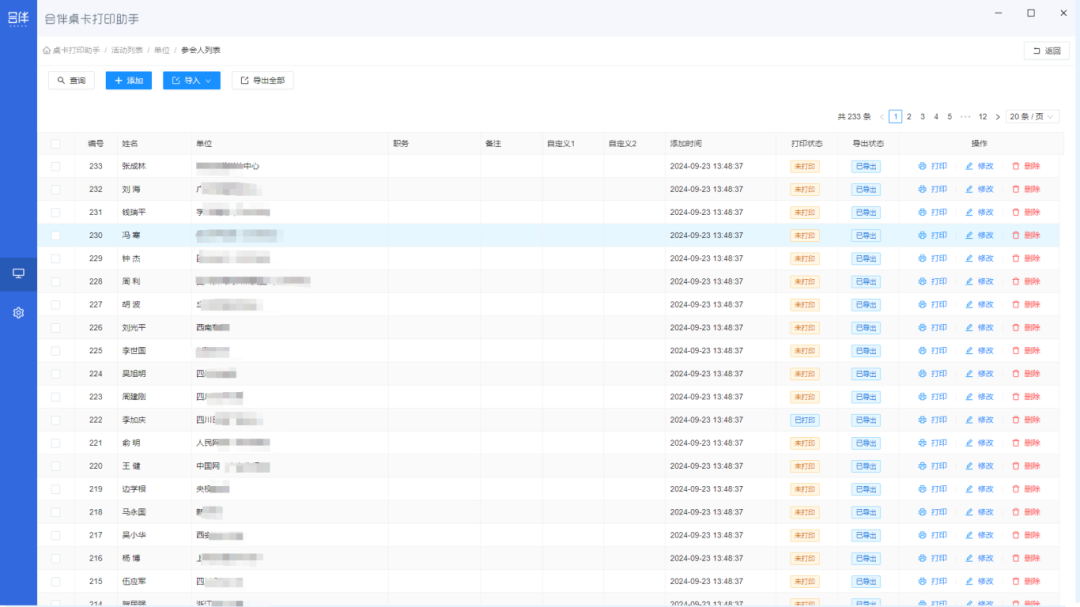
Task: Click print icon for row 224
Action: click(922, 374)
